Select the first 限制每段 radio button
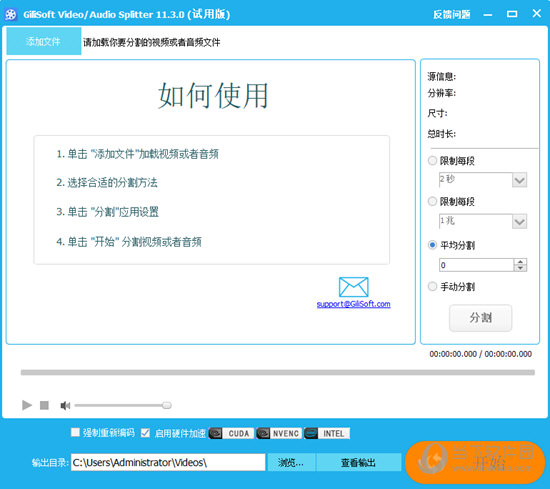Screen dimensions: 550x489 (x=432, y=161)
